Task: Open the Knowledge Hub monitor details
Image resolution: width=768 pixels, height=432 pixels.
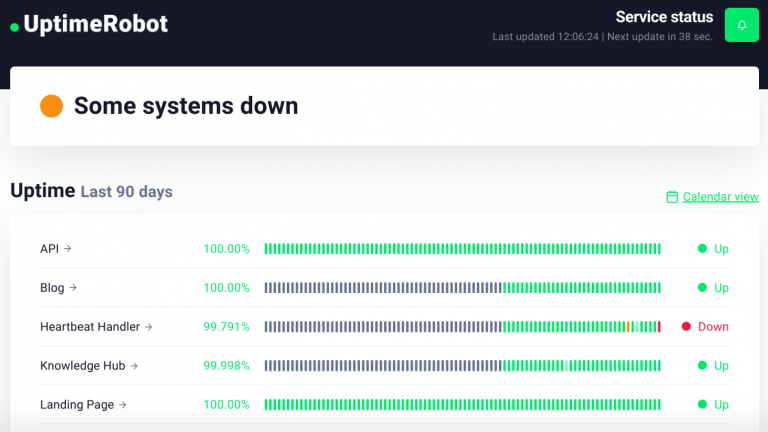Action: point(82,366)
